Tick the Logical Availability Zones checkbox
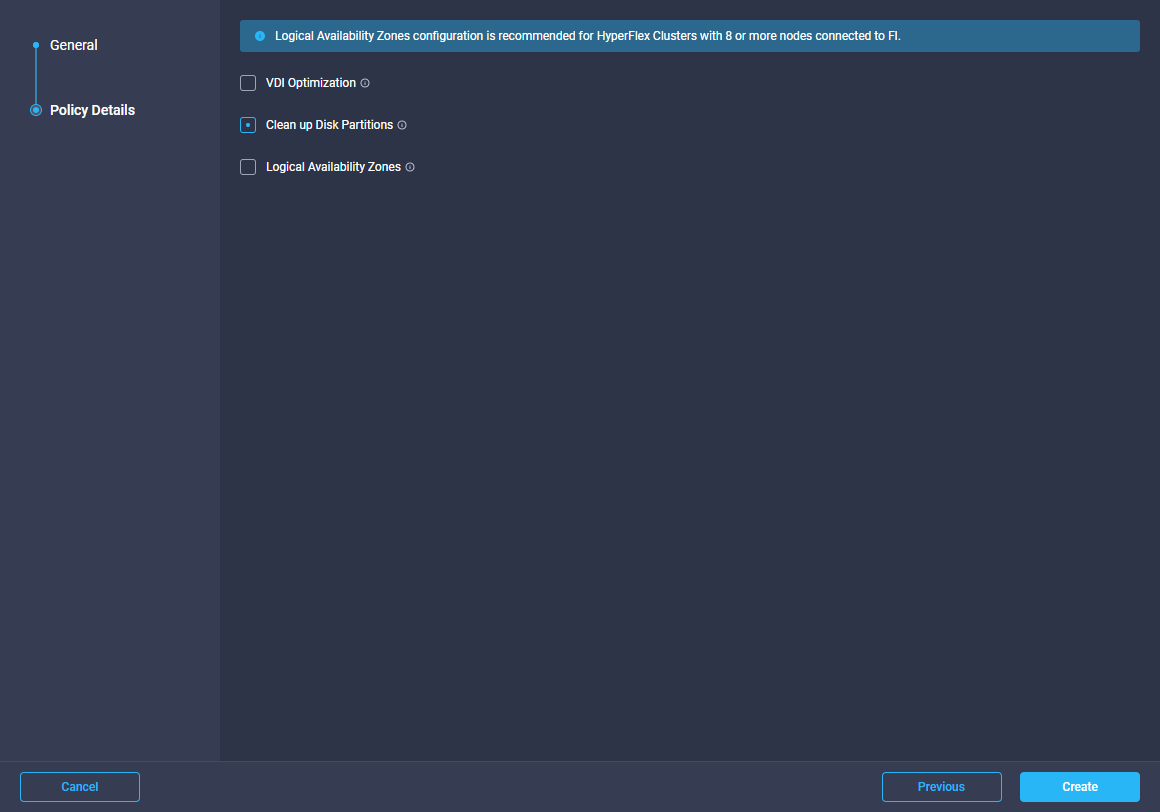Viewport: 1160px width, 812px height. [x=248, y=167]
